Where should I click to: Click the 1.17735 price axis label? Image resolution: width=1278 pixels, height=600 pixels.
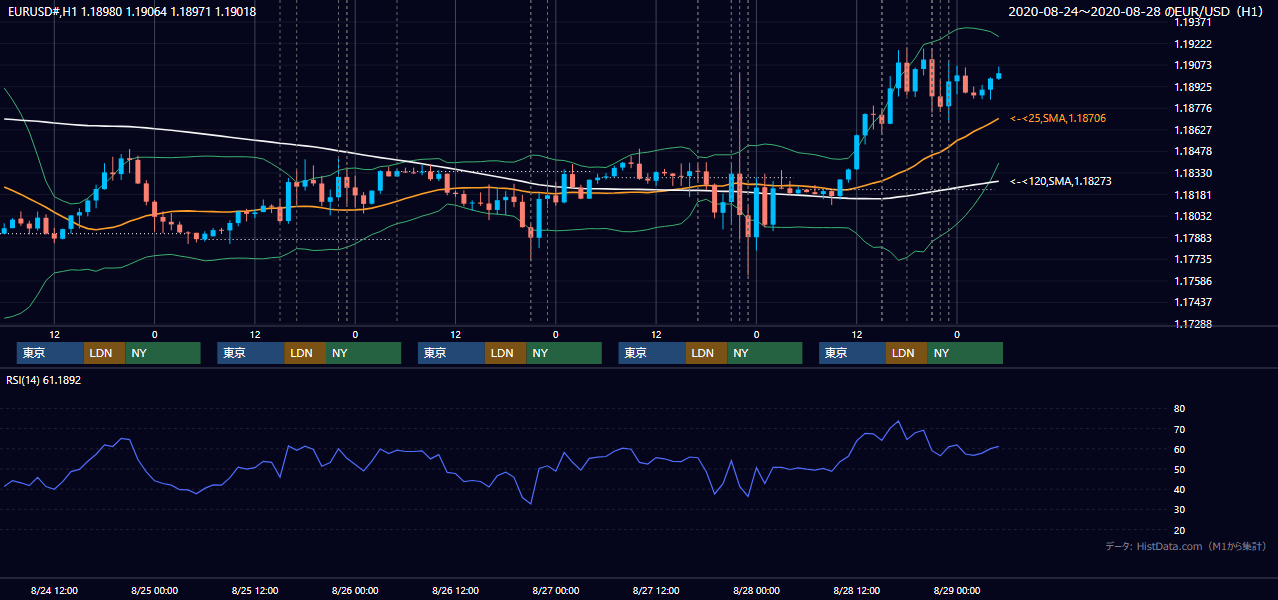pyautogui.click(x=1194, y=260)
